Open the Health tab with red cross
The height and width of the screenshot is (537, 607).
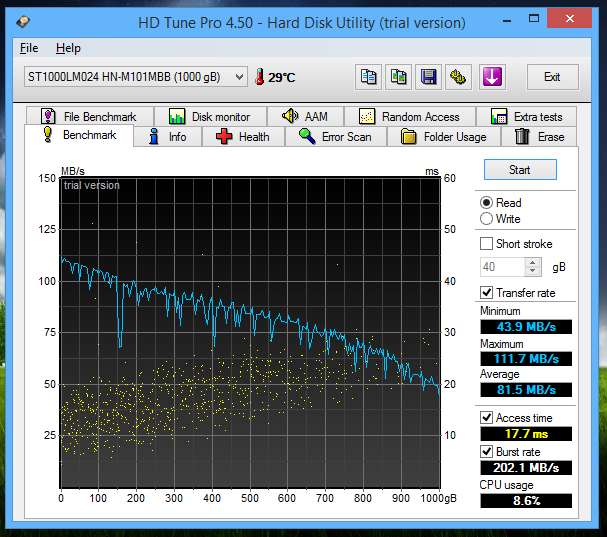[x=241, y=137]
